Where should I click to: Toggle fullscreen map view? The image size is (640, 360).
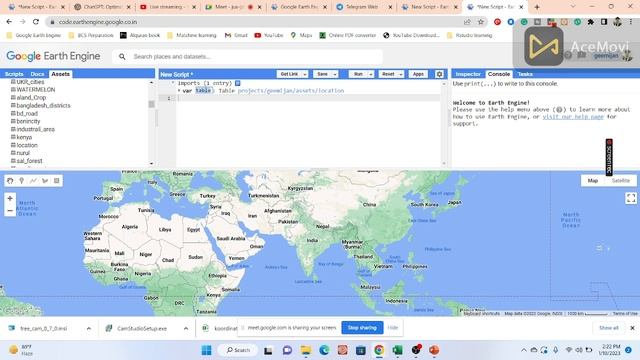coord(631,198)
